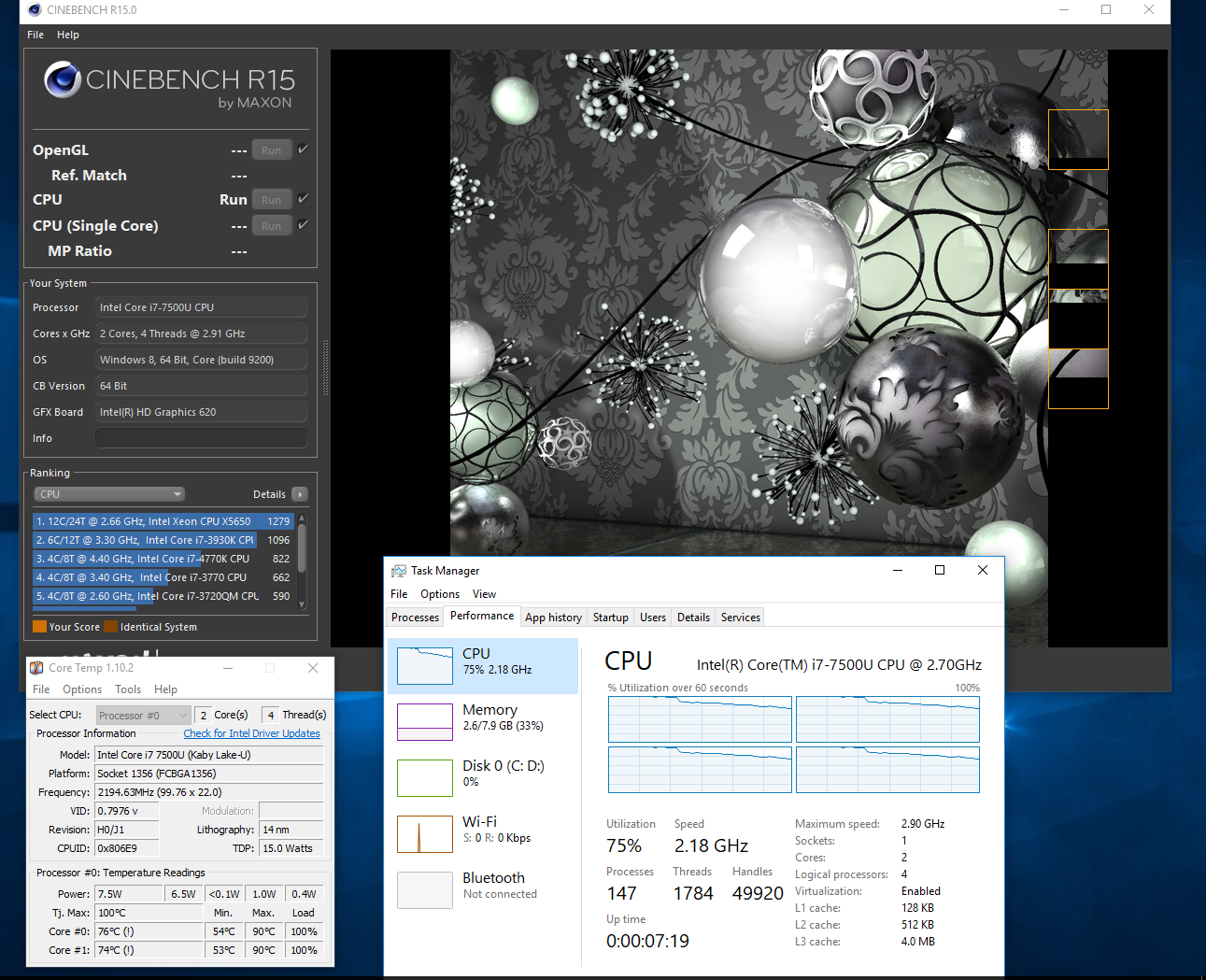Image resolution: width=1206 pixels, height=980 pixels.
Task: Run the OpenGL benchmark
Action: tap(272, 150)
